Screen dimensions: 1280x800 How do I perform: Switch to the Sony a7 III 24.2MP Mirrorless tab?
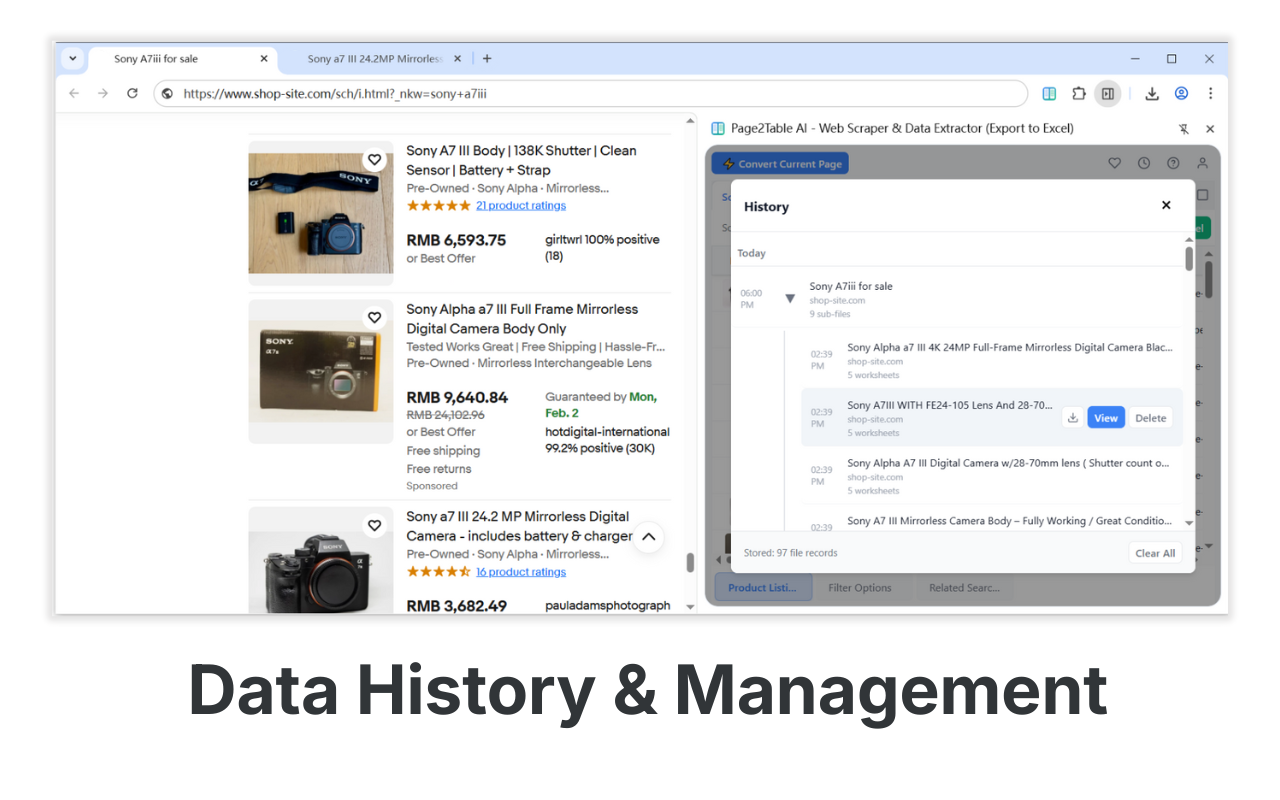(x=375, y=59)
